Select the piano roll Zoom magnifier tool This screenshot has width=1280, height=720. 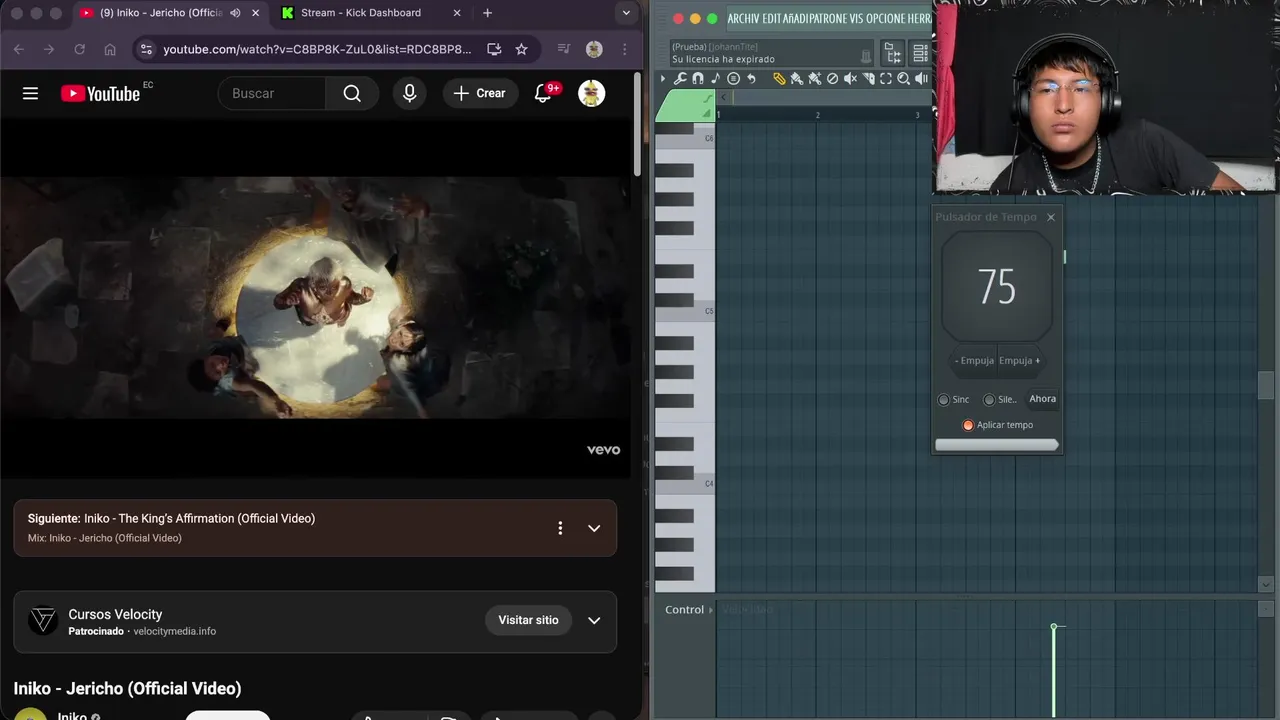click(903, 79)
